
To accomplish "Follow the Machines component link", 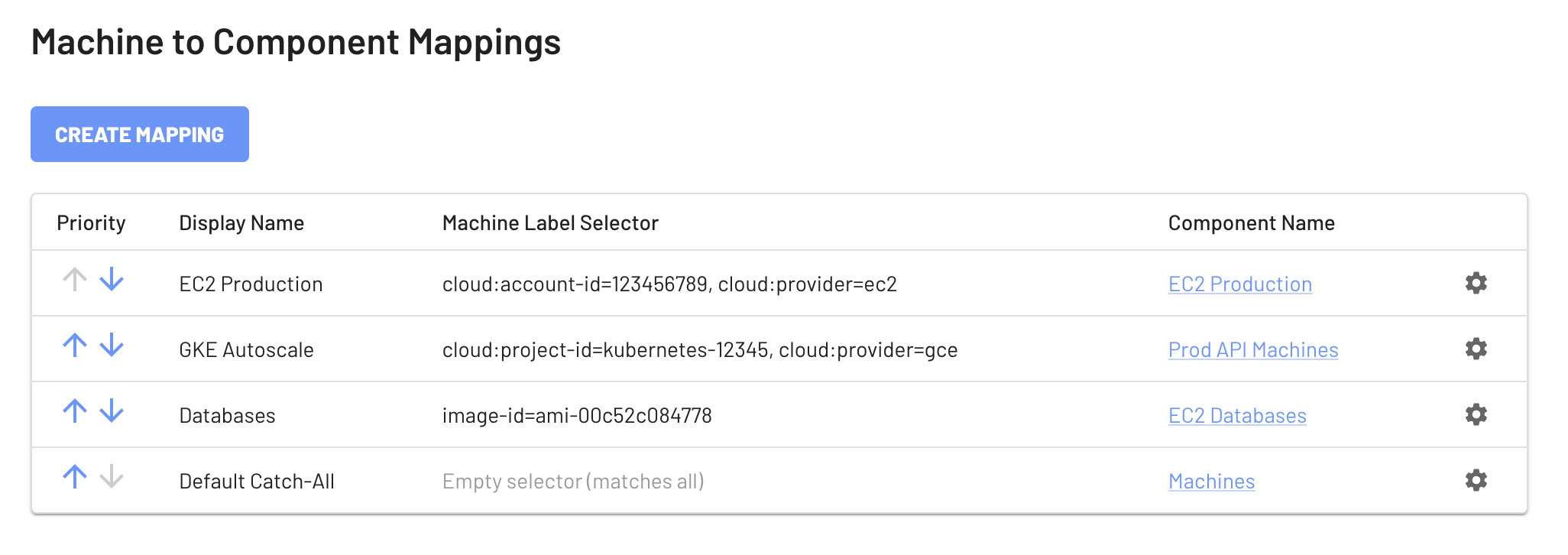I will (1211, 482).
